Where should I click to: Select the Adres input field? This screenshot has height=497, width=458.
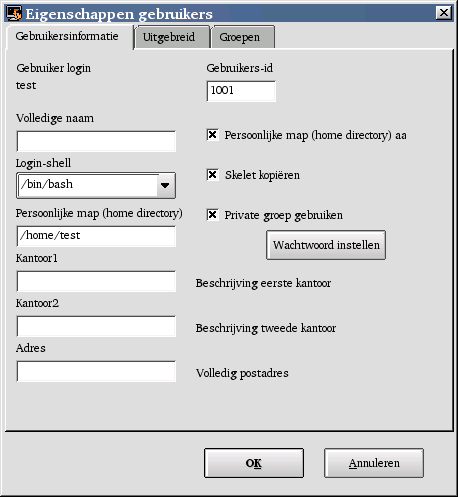tap(96, 371)
